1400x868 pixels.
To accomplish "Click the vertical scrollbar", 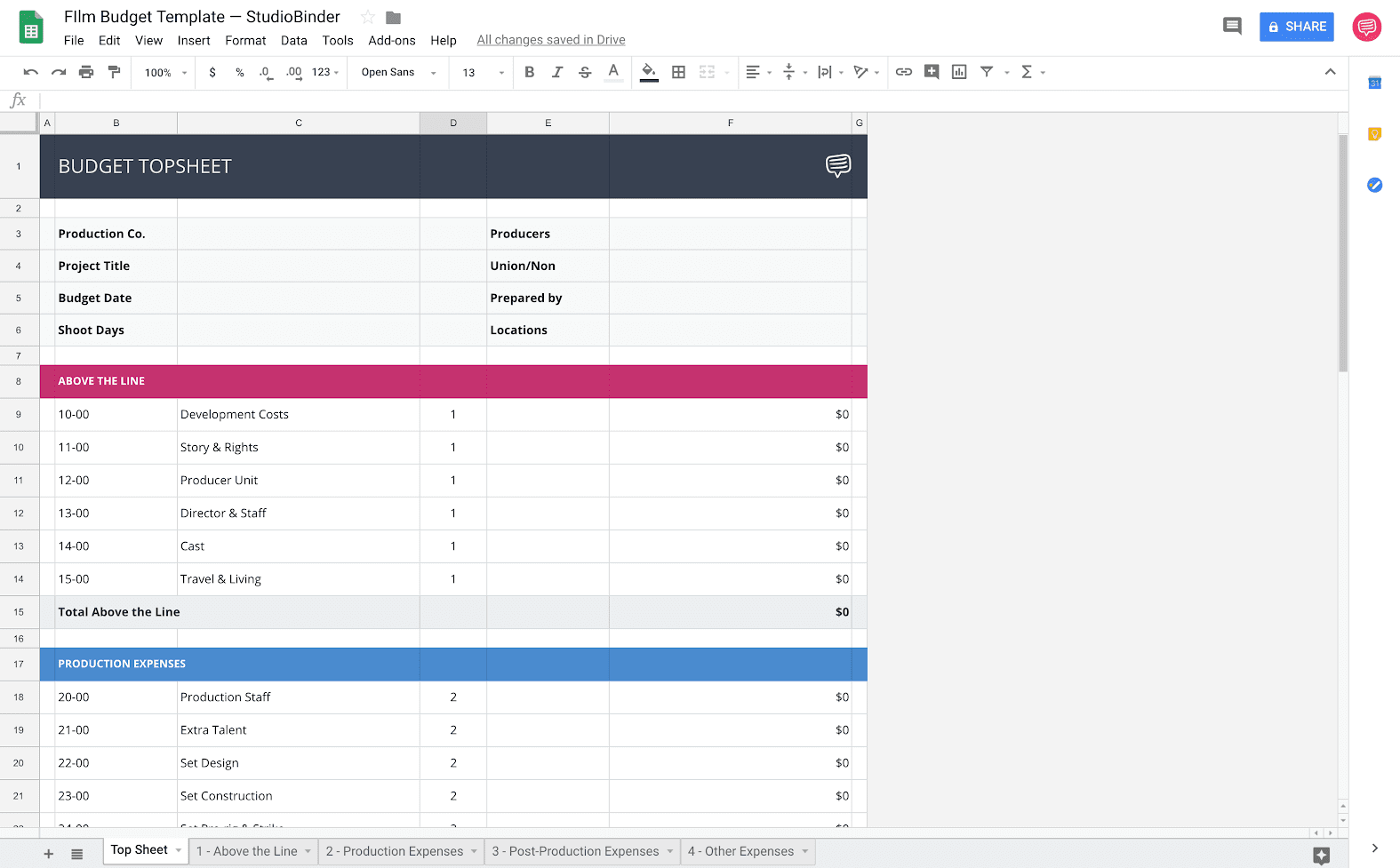I will (x=1343, y=253).
